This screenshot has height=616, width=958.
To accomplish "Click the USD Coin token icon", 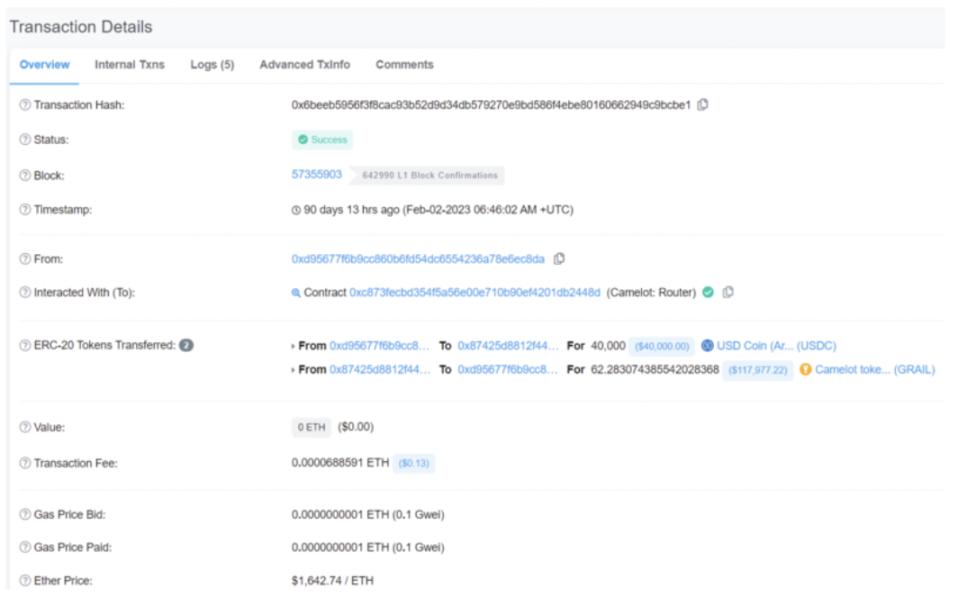I will 707,346.
